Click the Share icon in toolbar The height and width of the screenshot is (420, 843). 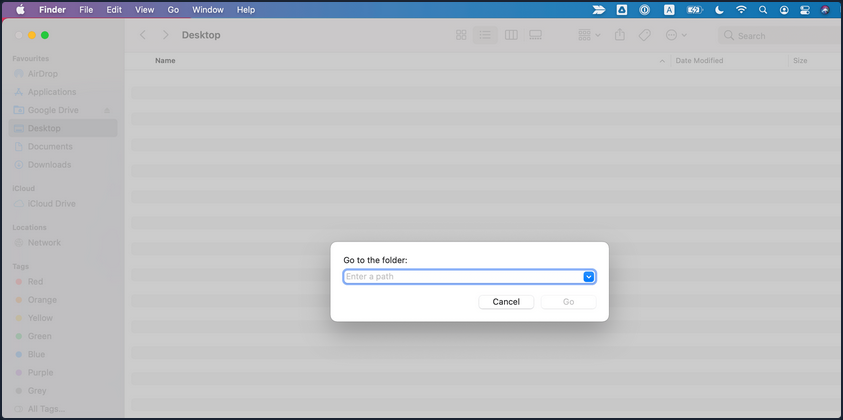coord(619,35)
